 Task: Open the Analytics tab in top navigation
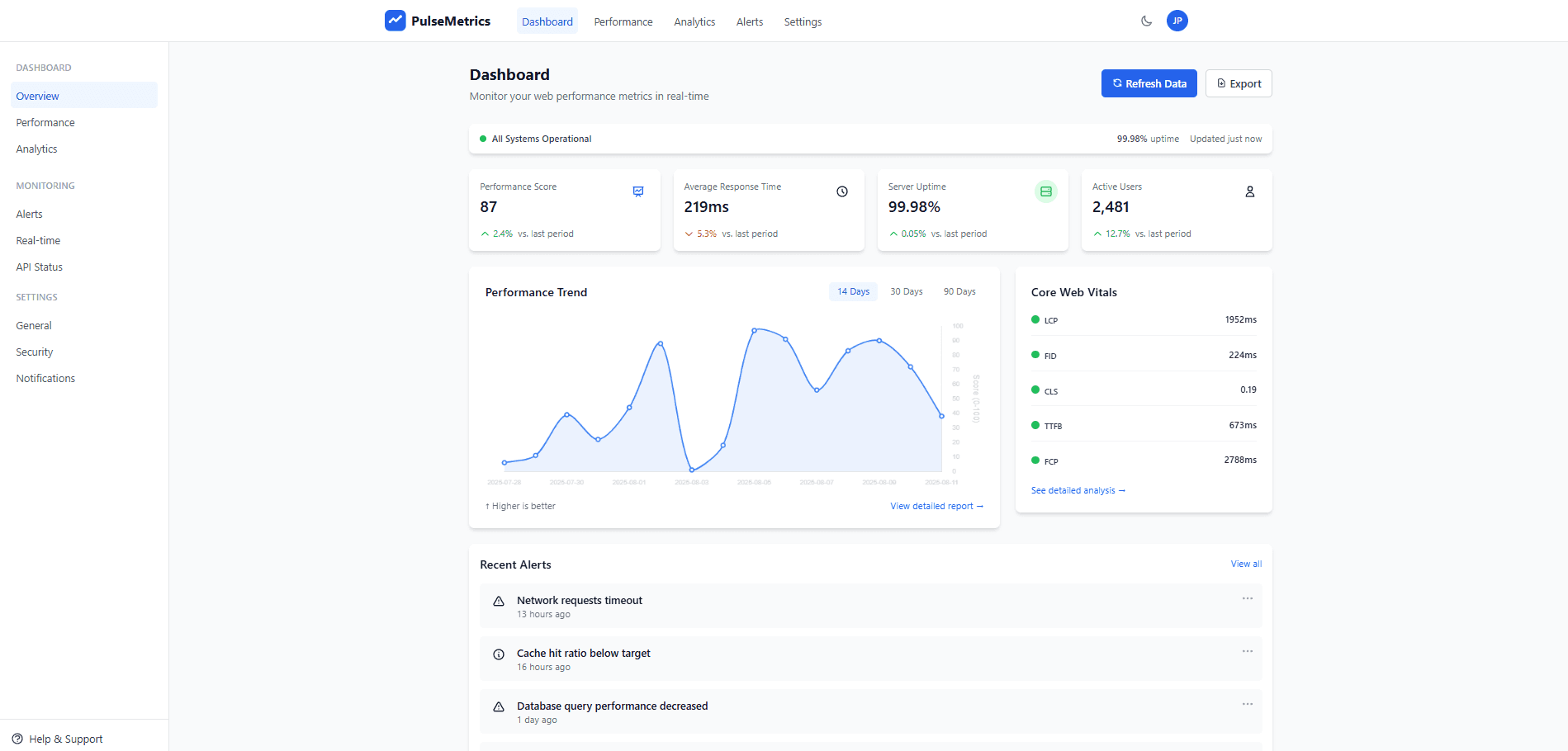(694, 22)
